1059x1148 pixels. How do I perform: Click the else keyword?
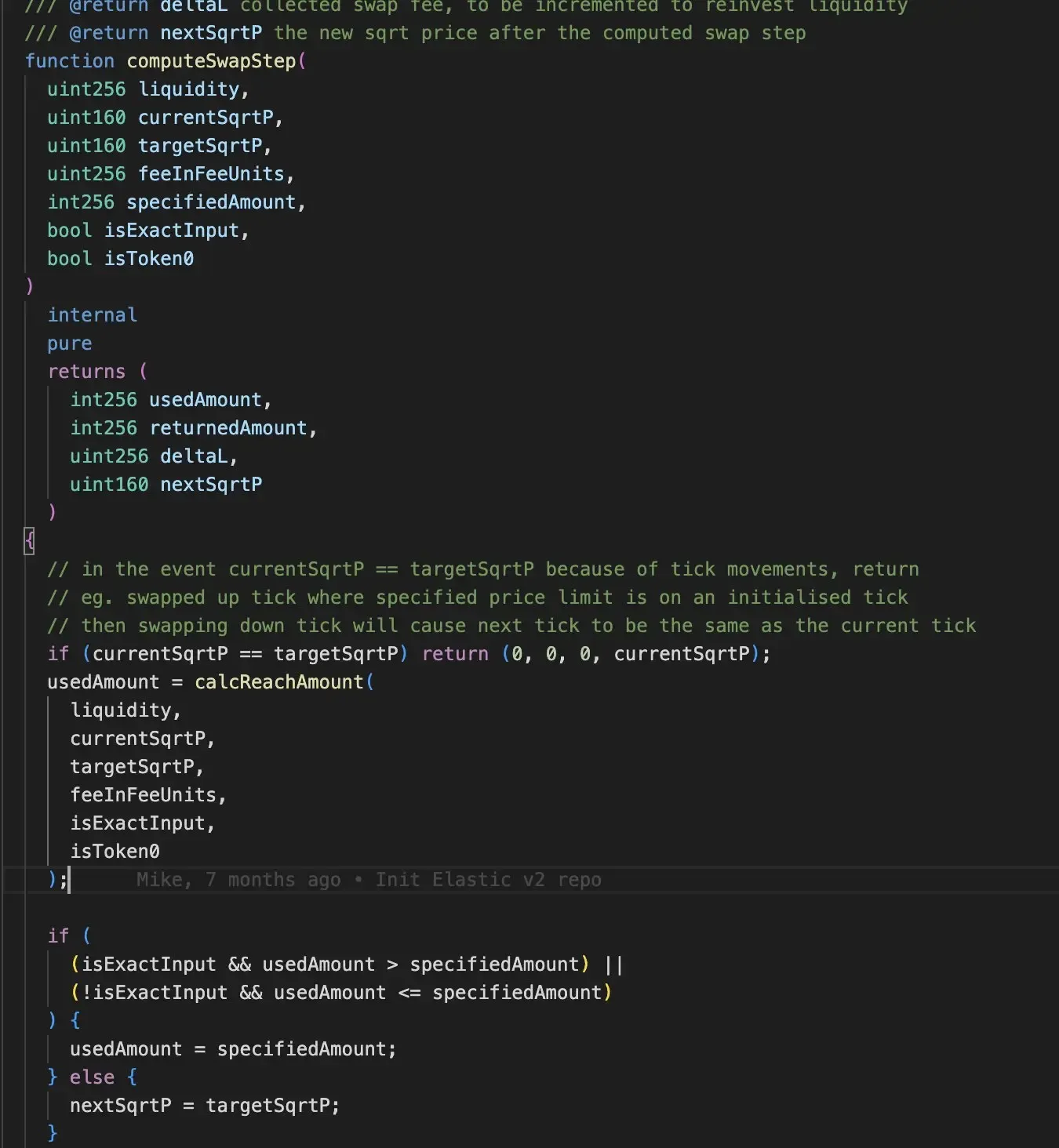coord(92,1077)
